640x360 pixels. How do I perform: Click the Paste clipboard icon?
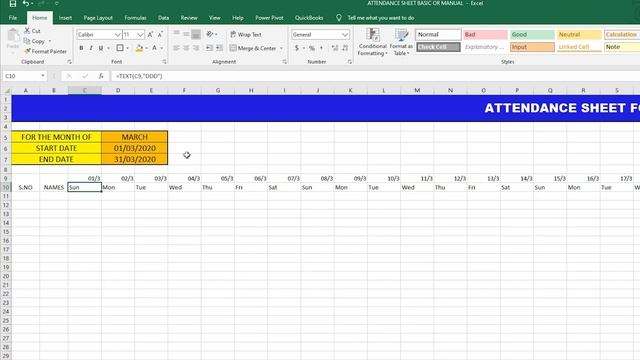point(13,36)
